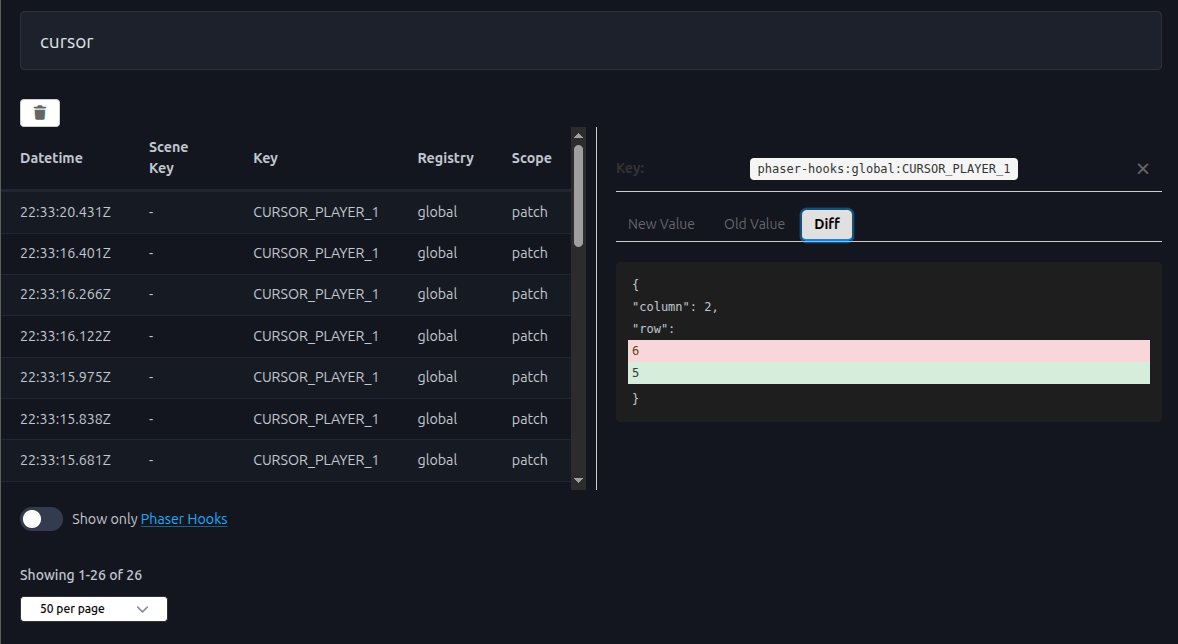
Task: Click the global registry in 22:33:16.122Z row
Action: 437,337
